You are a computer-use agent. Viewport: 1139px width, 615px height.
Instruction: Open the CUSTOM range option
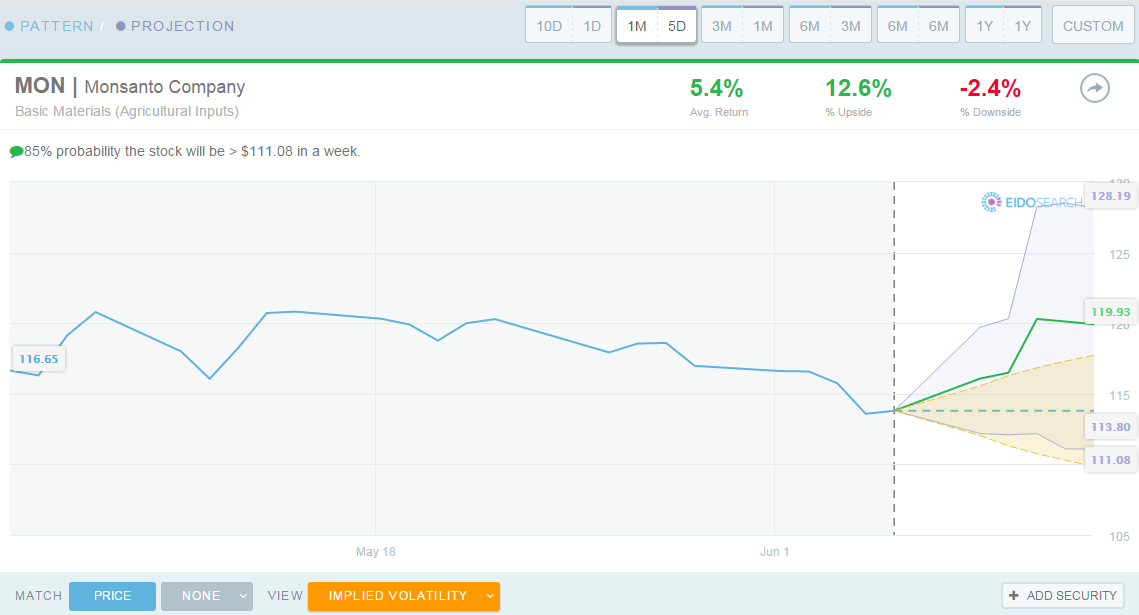coord(1093,25)
